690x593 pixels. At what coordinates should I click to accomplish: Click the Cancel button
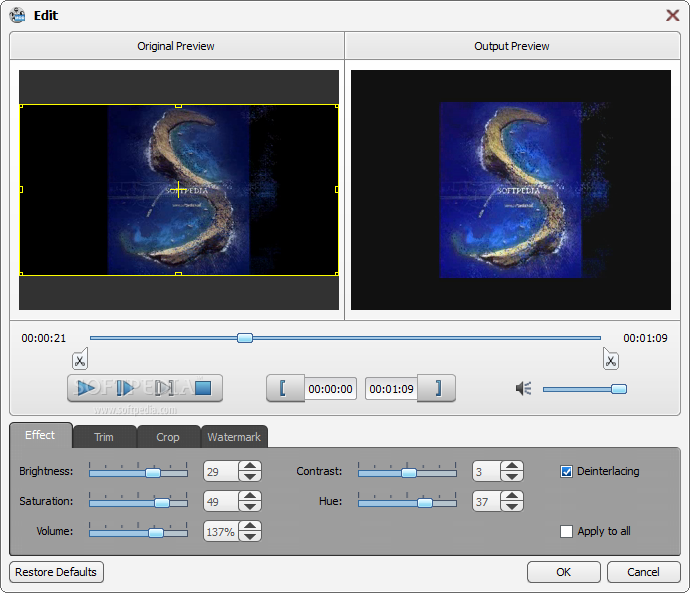click(643, 572)
